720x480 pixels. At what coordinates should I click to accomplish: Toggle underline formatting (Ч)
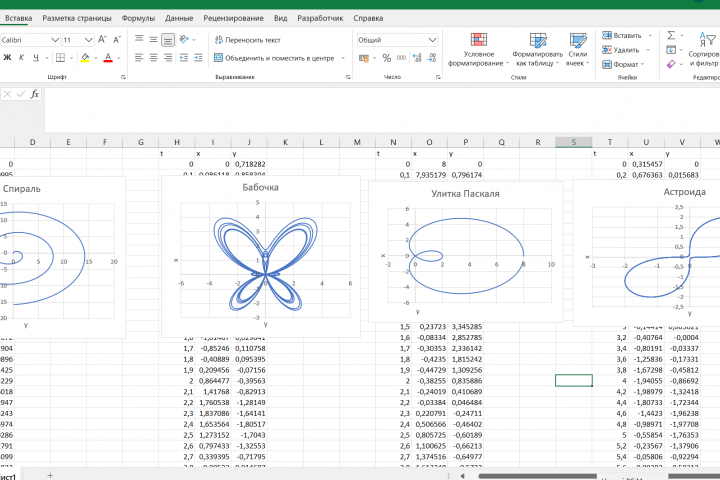pos(36,58)
